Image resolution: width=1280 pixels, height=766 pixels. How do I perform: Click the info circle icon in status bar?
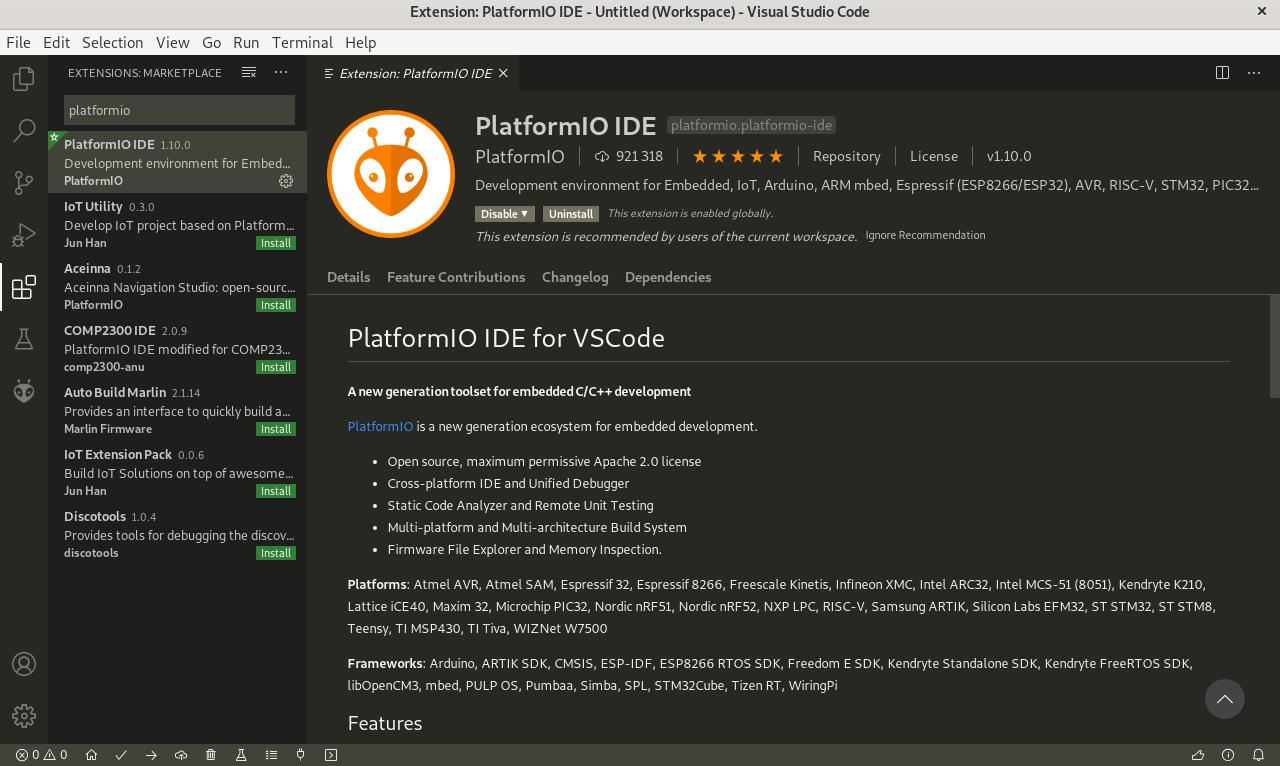[1228, 755]
